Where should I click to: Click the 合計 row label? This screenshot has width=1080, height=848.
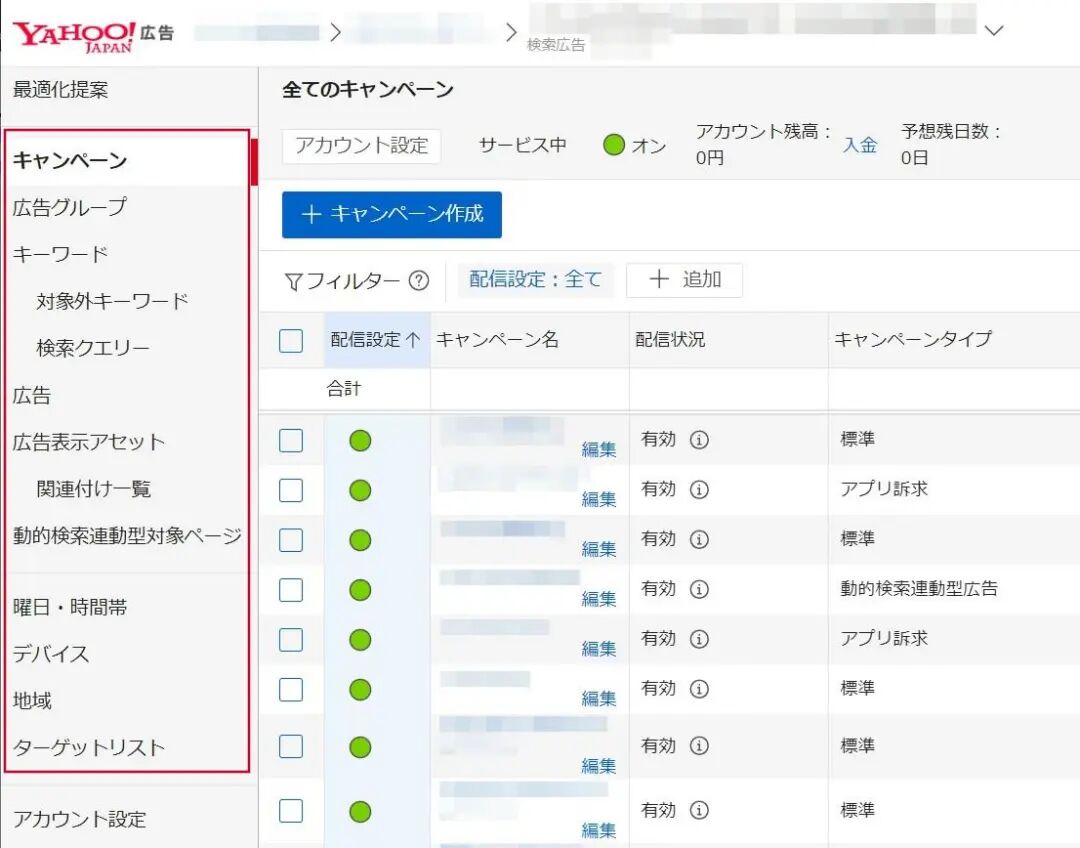(x=343, y=389)
